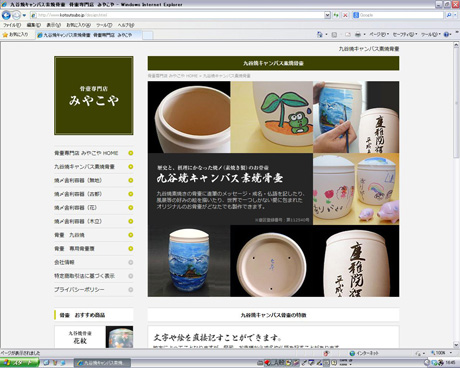Image resolution: width=460 pixels, height=368 pixels.
Task: Open the Feeds icon in command bar
Action: [x=334, y=34]
